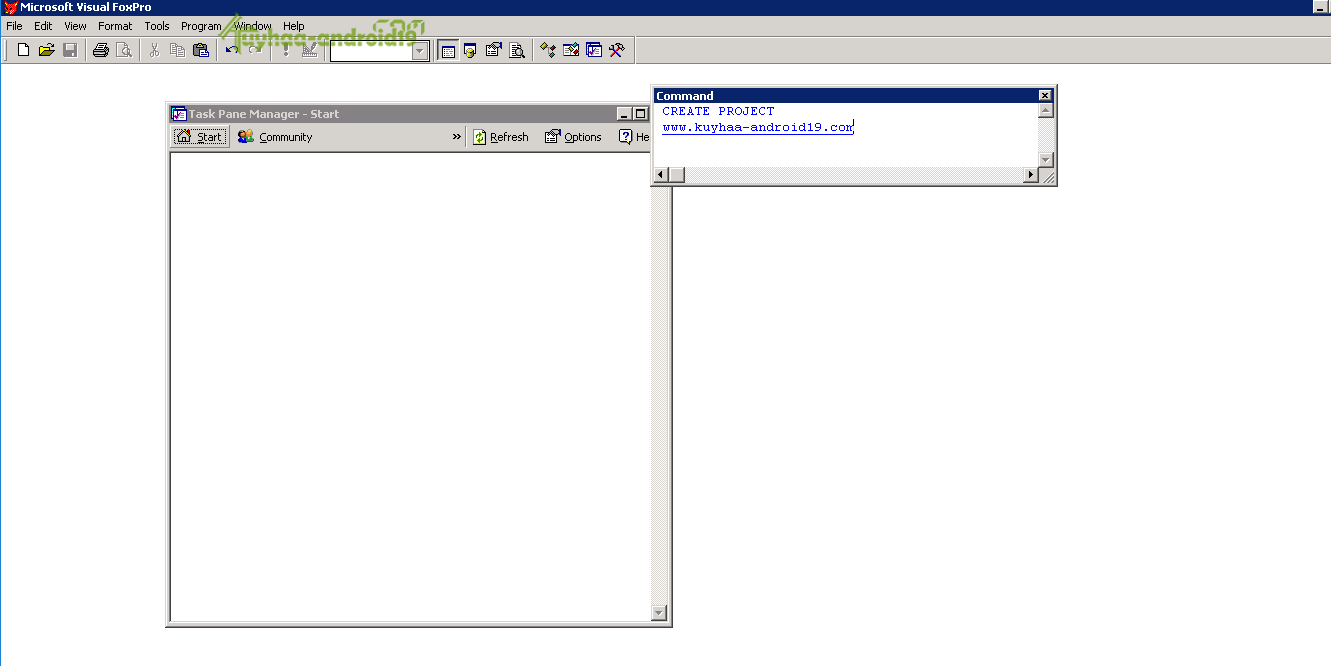Screen dimensions: 1331x666
Task: Click the Undo arrow icon
Action: 232,50
